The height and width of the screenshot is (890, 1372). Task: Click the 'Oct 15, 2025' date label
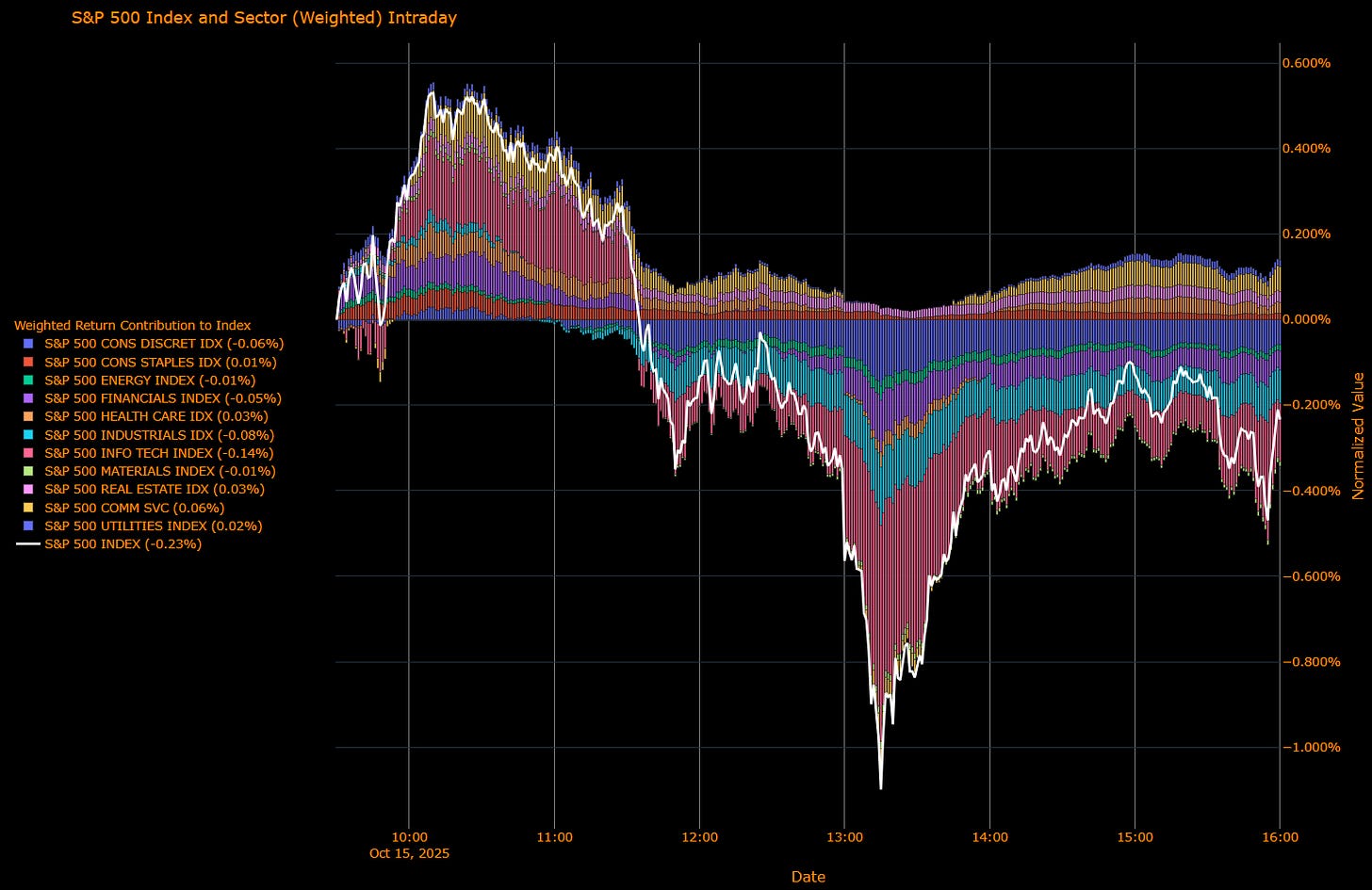tap(410, 853)
